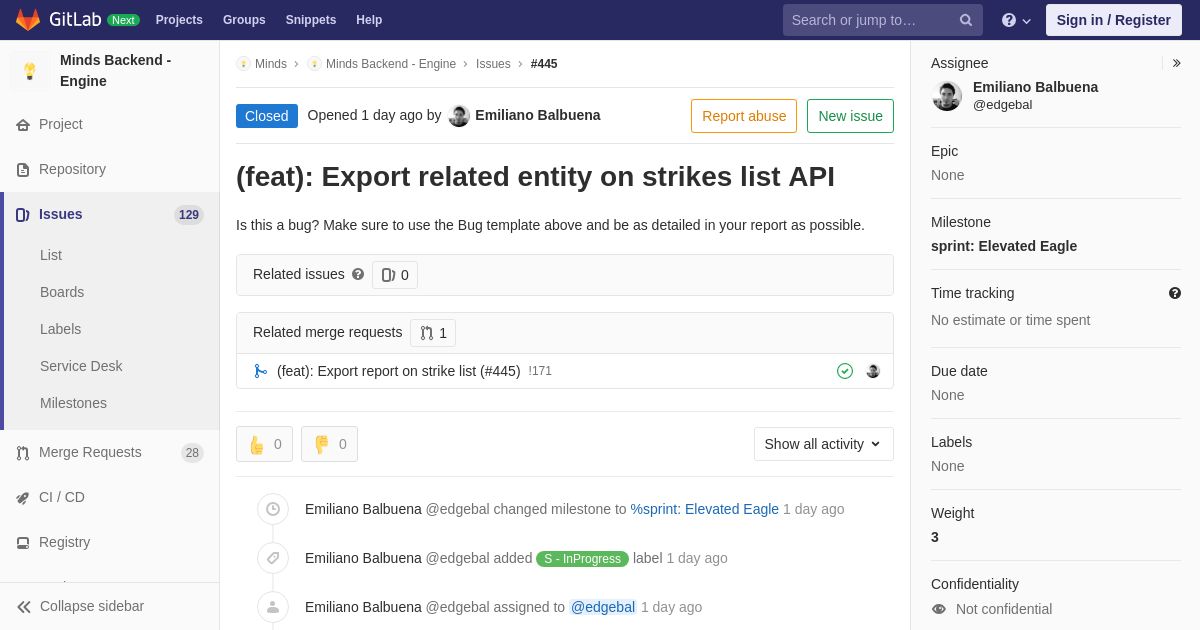1200x630 pixels.
Task: Click the Issues breadcrumb link
Action: (x=493, y=64)
